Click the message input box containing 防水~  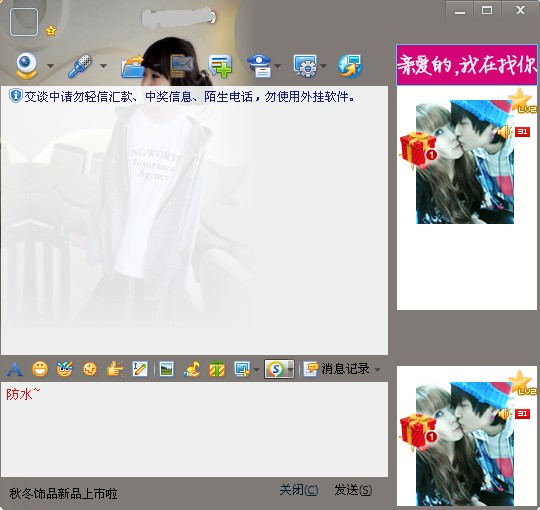tap(194, 429)
